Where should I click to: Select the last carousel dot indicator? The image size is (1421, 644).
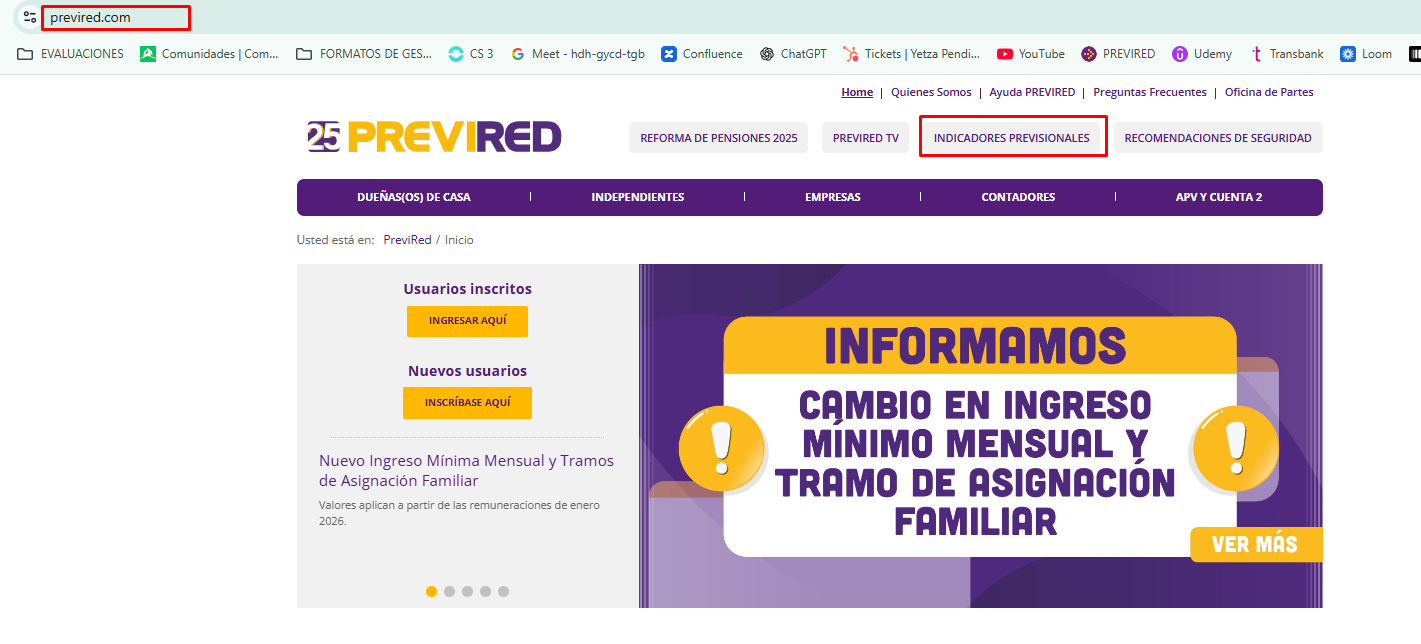point(503,591)
